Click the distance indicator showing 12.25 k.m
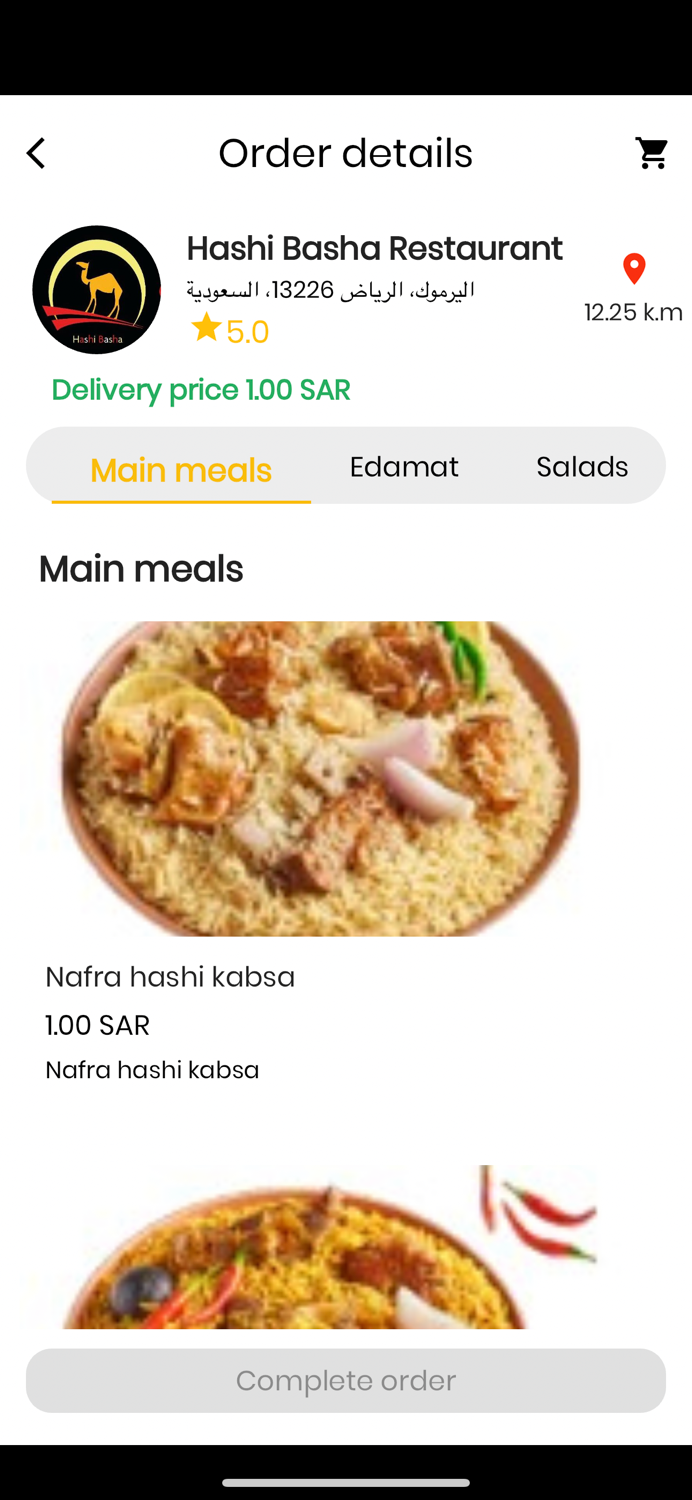This screenshot has width=692, height=1500. pos(634,311)
